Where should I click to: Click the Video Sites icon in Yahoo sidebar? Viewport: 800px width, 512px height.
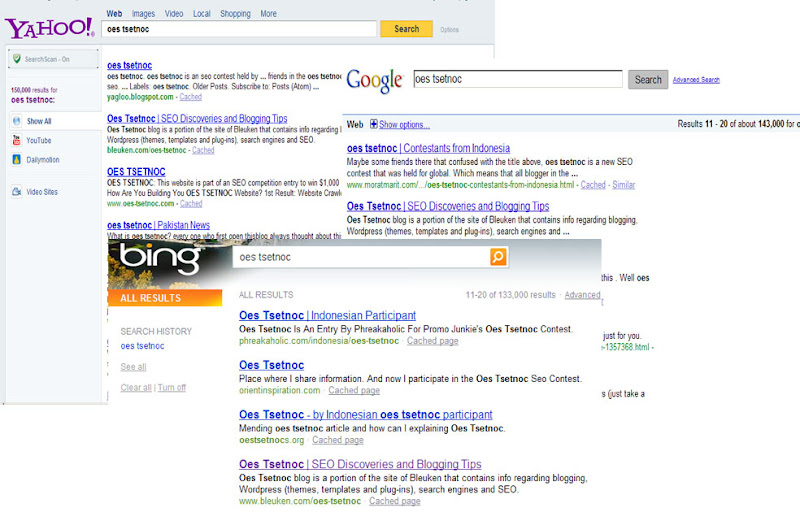(16, 192)
